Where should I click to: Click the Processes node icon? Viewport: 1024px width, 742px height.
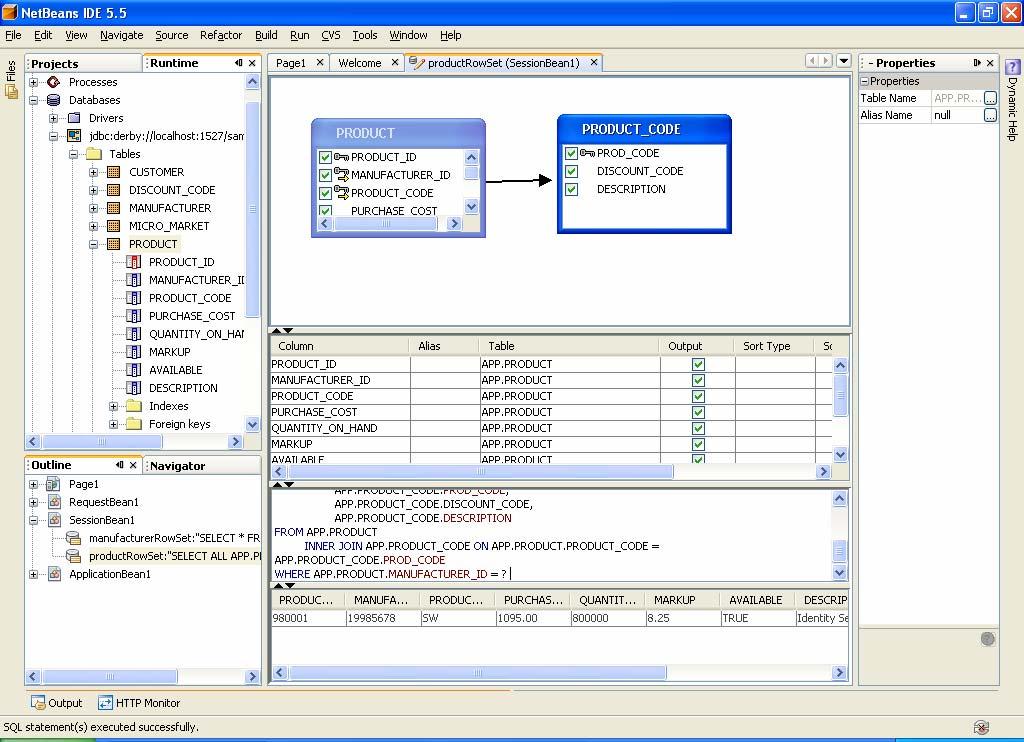click(x=54, y=82)
